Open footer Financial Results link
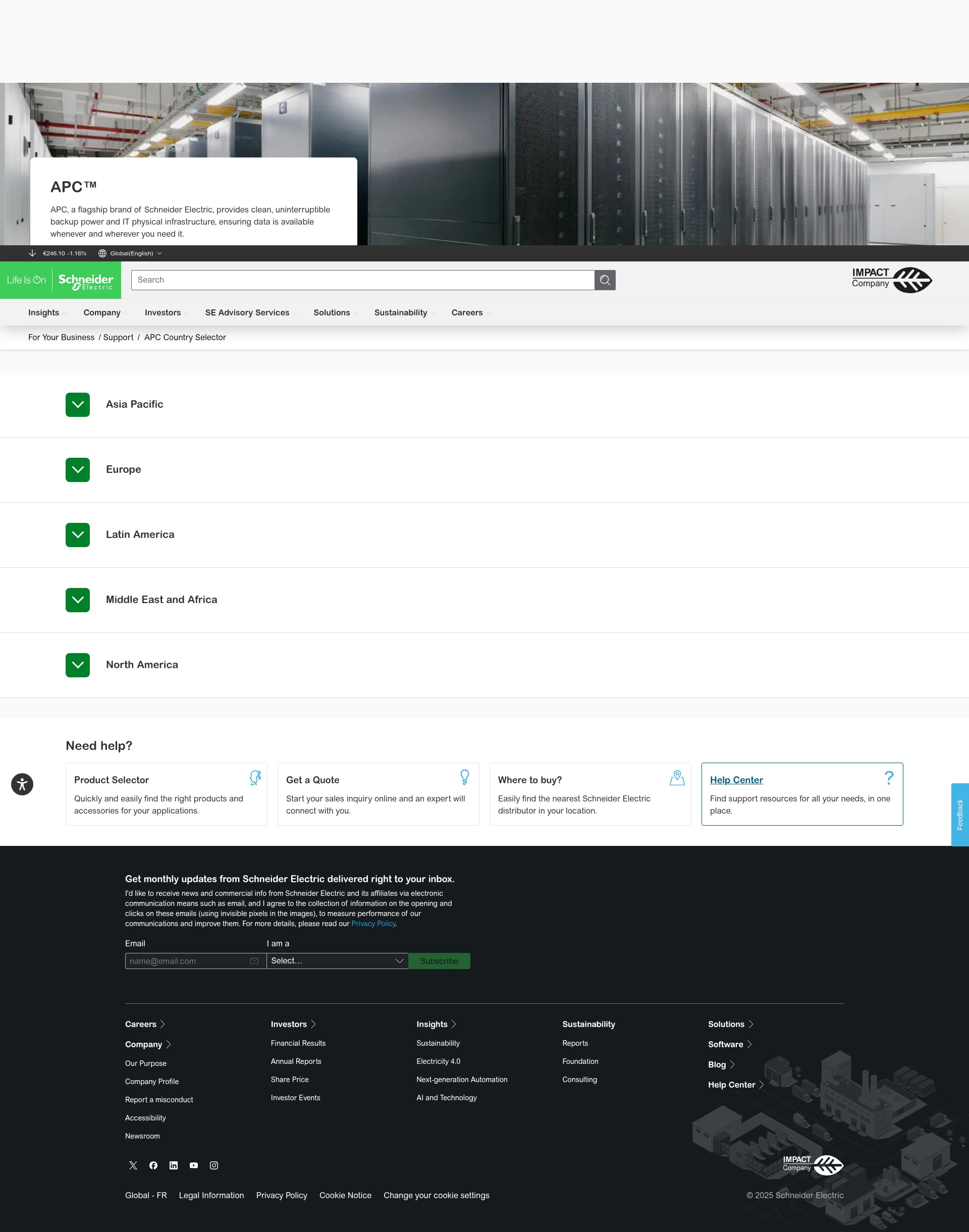This screenshot has height=1232, width=969. pos(298,1043)
